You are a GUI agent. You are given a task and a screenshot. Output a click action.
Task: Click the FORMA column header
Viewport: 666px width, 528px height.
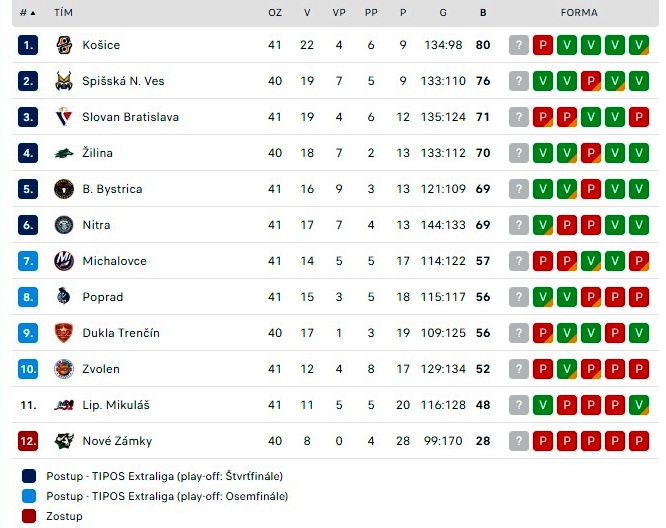pyautogui.click(x=579, y=13)
